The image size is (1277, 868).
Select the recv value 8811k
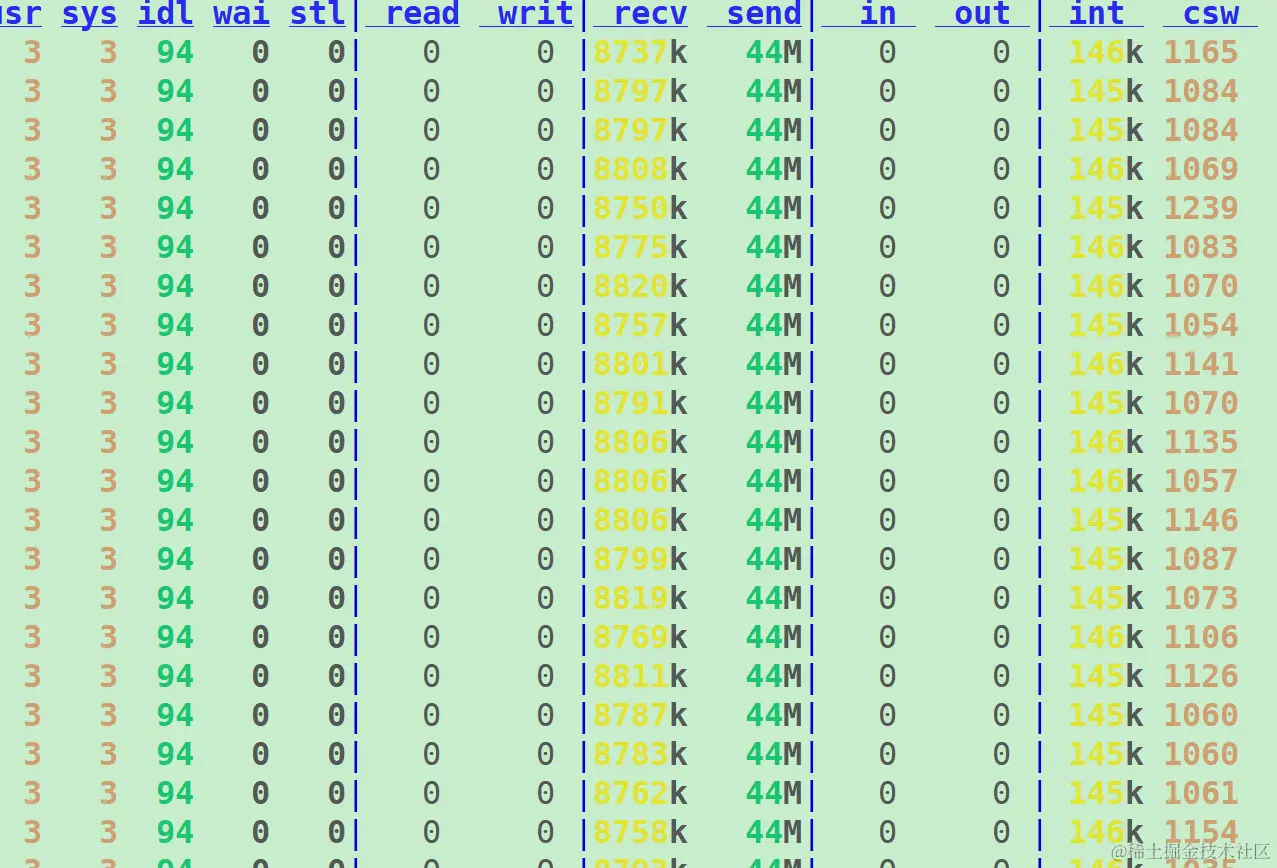(x=641, y=676)
